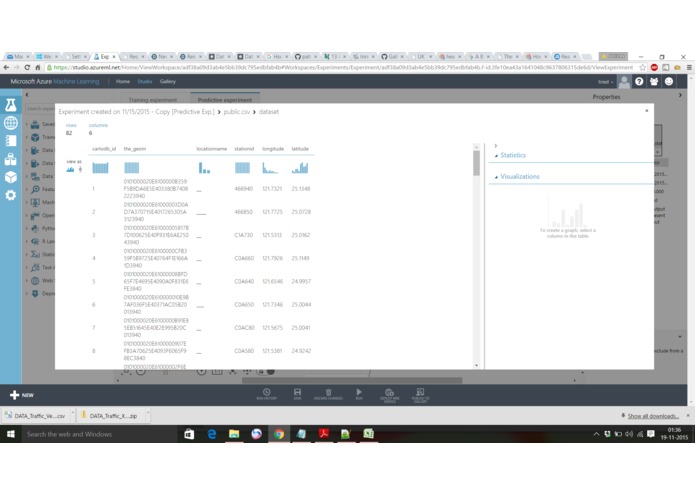Open the Studio menu in header
Viewport: 695px width, 494px height.
point(144,82)
